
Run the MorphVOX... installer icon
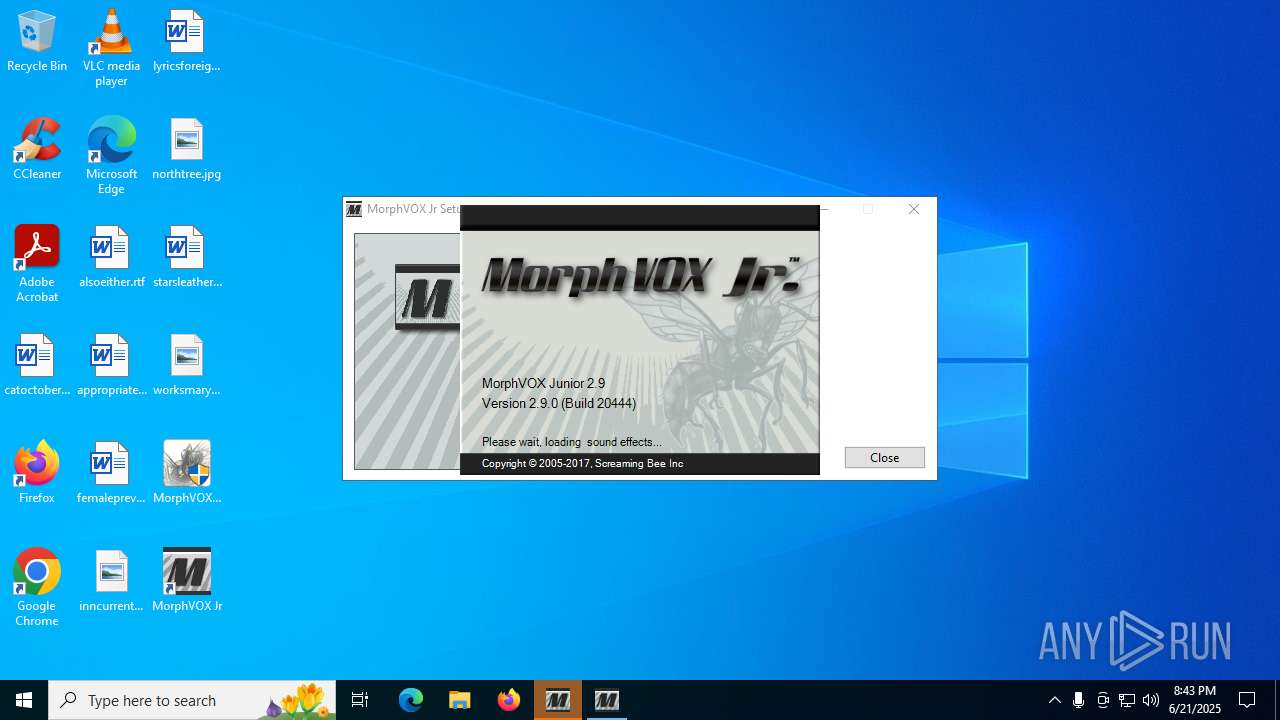pyautogui.click(x=186, y=473)
